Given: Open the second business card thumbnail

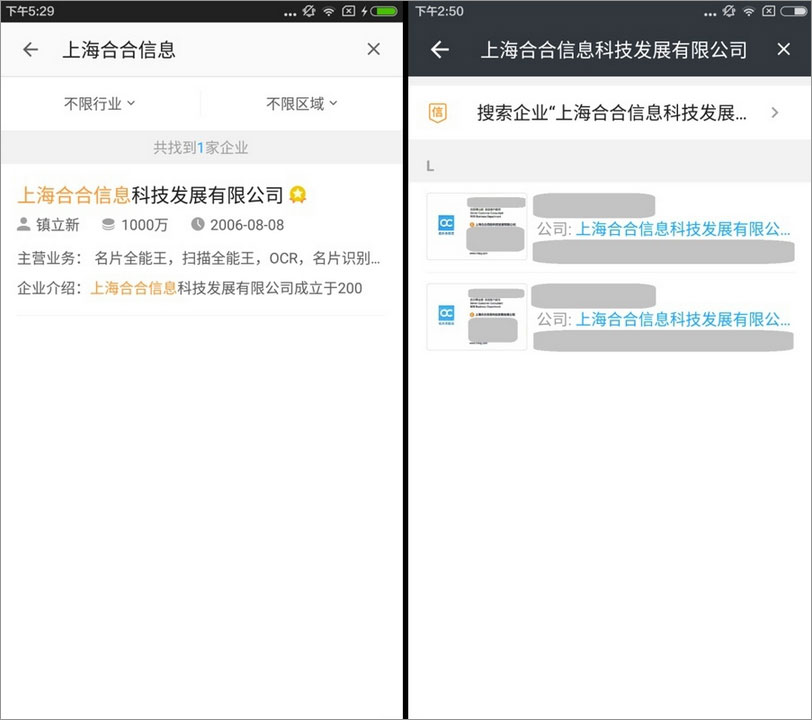Looking at the screenshot, I should click(x=476, y=317).
